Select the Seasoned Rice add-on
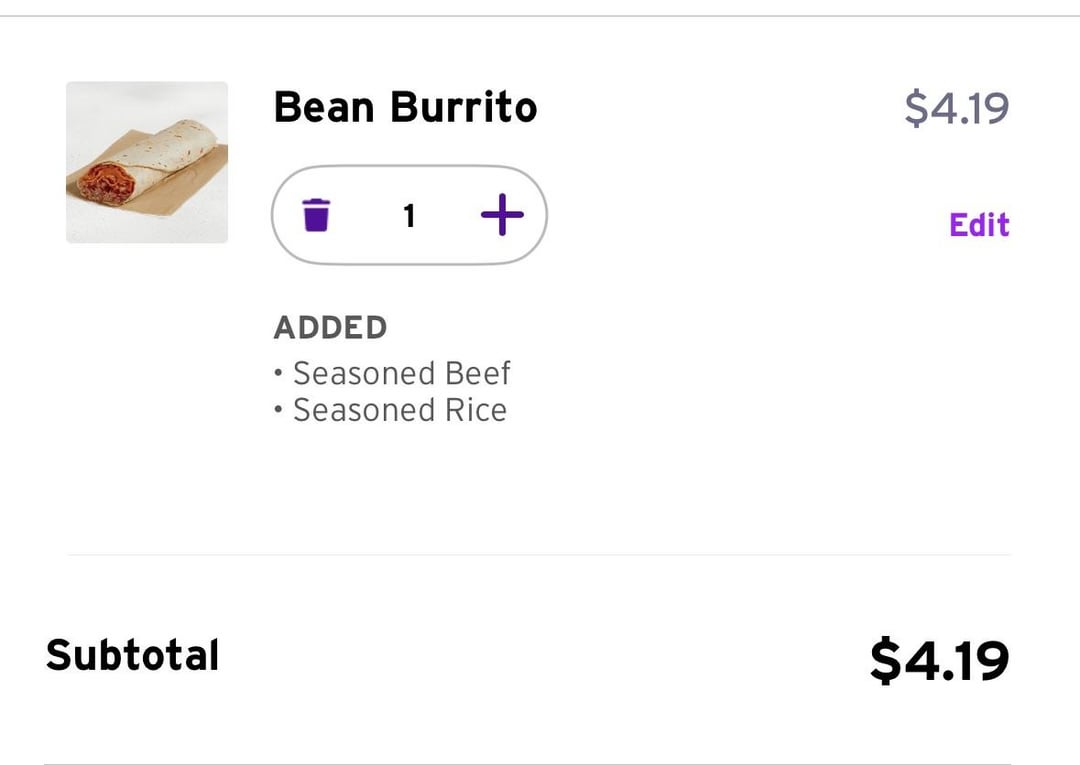Image resolution: width=1080 pixels, height=765 pixels. (x=399, y=411)
